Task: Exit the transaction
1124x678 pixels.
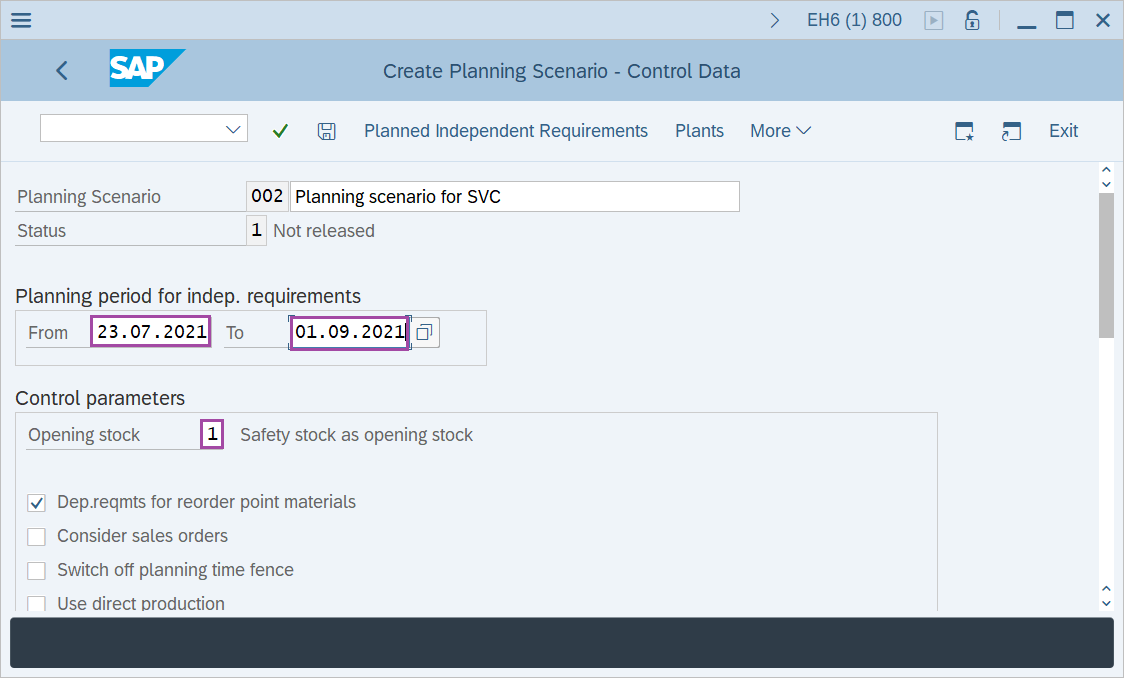Action: [1063, 130]
